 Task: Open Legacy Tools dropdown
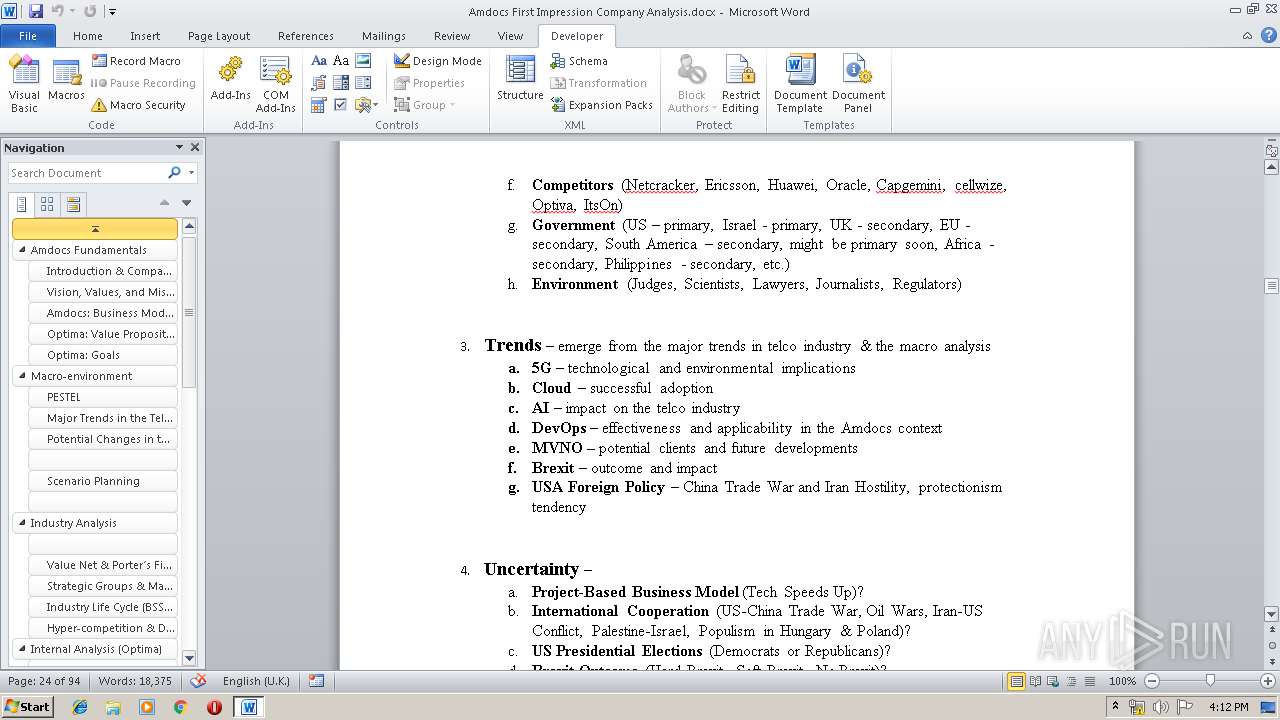click(x=366, y=105)
